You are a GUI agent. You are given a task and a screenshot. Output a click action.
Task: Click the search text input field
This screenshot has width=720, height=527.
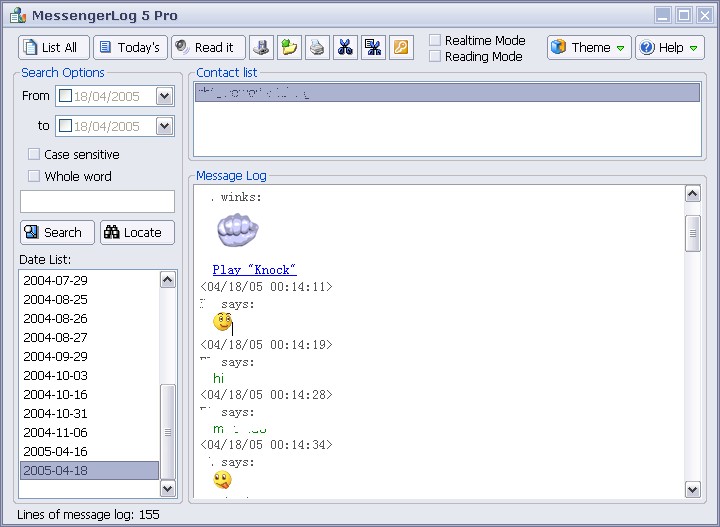[97, 201]
